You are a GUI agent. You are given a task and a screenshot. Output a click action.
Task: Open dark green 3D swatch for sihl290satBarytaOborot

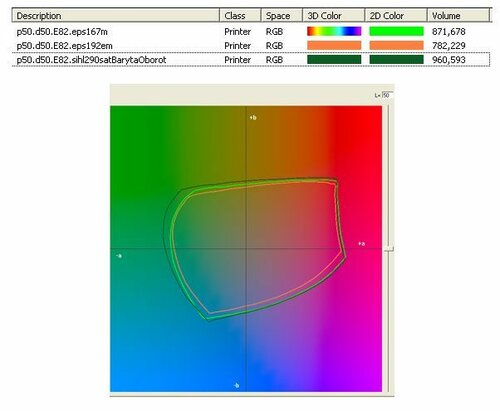click(334, 60)
